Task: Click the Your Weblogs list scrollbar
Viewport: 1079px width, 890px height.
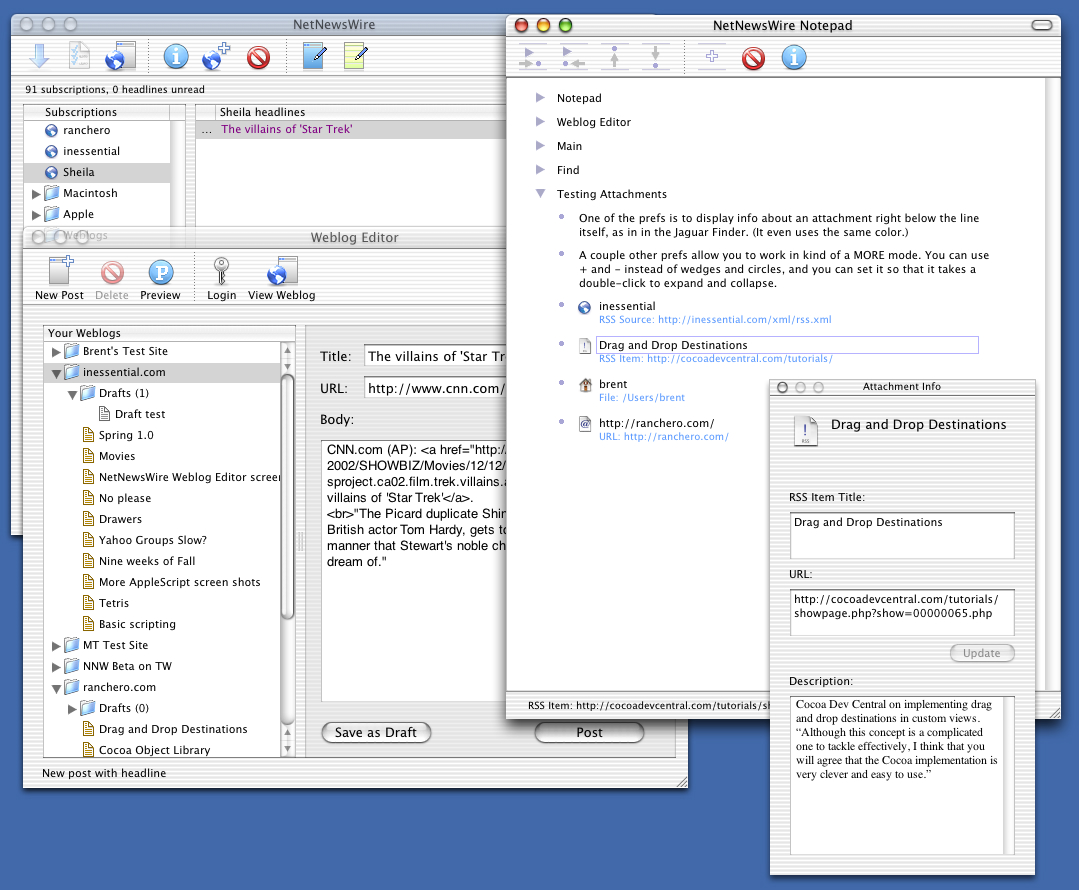Action: tap(288, 500)
